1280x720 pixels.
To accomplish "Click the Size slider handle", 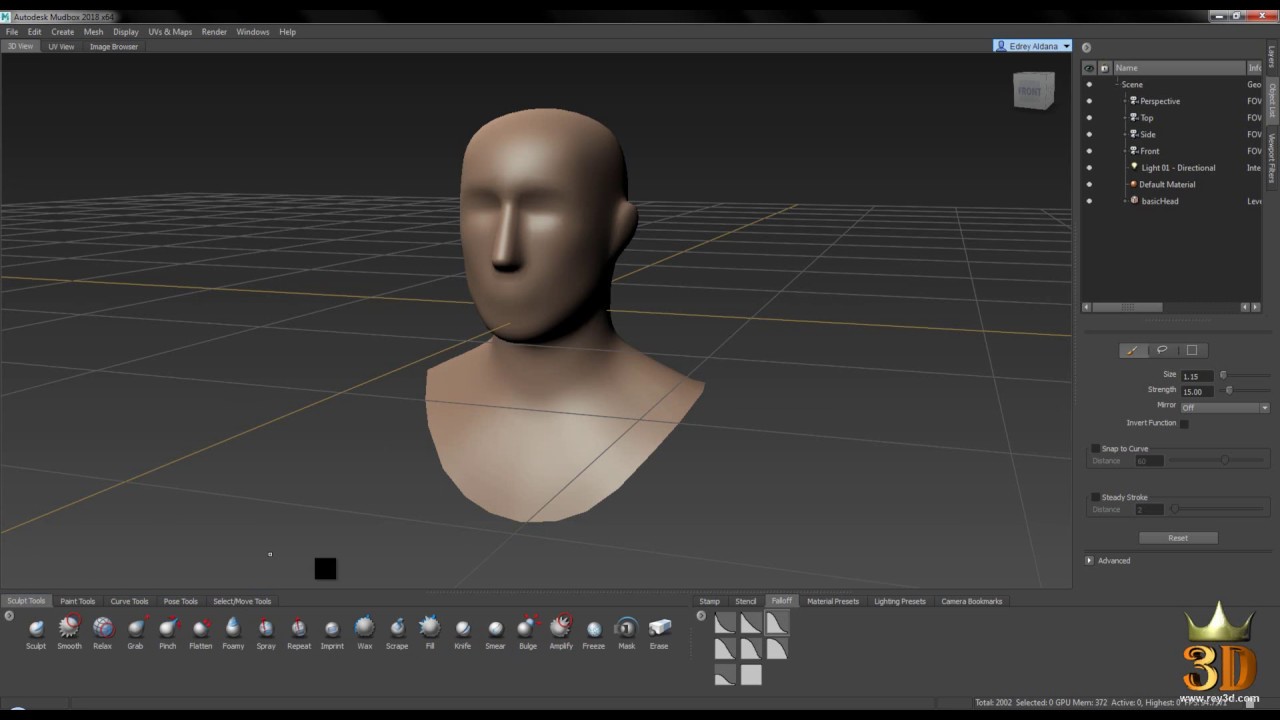I will coord(1223,375).
